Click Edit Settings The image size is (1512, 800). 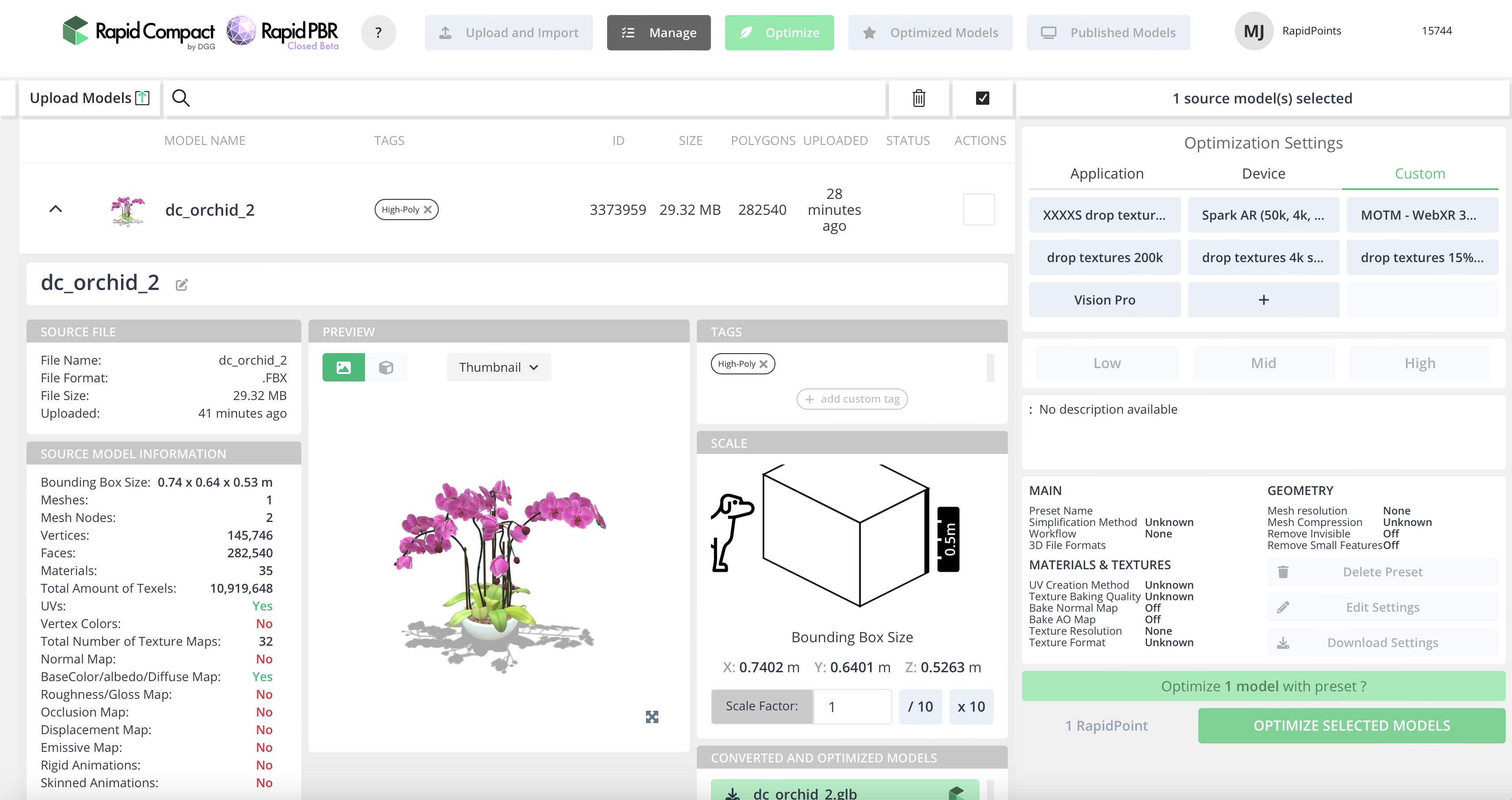coord(1382,607)
